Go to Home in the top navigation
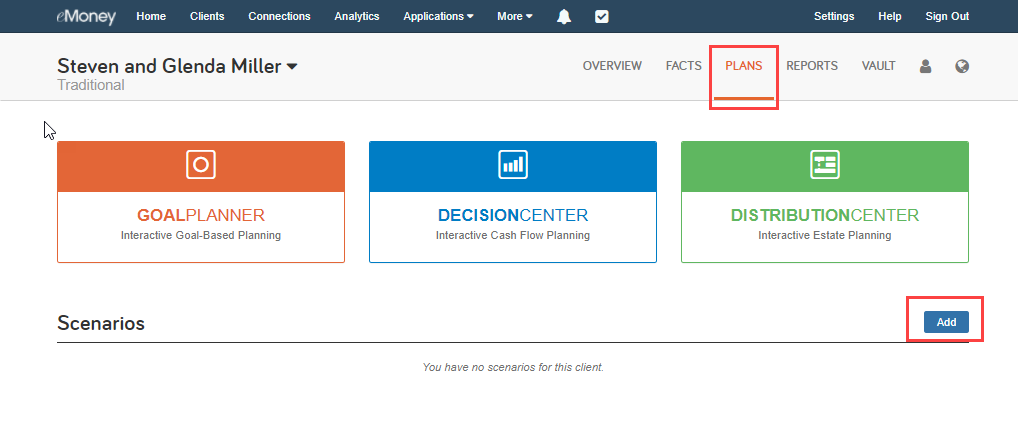The height and width of the screenshot is (428, 1018). click(151, 16)
